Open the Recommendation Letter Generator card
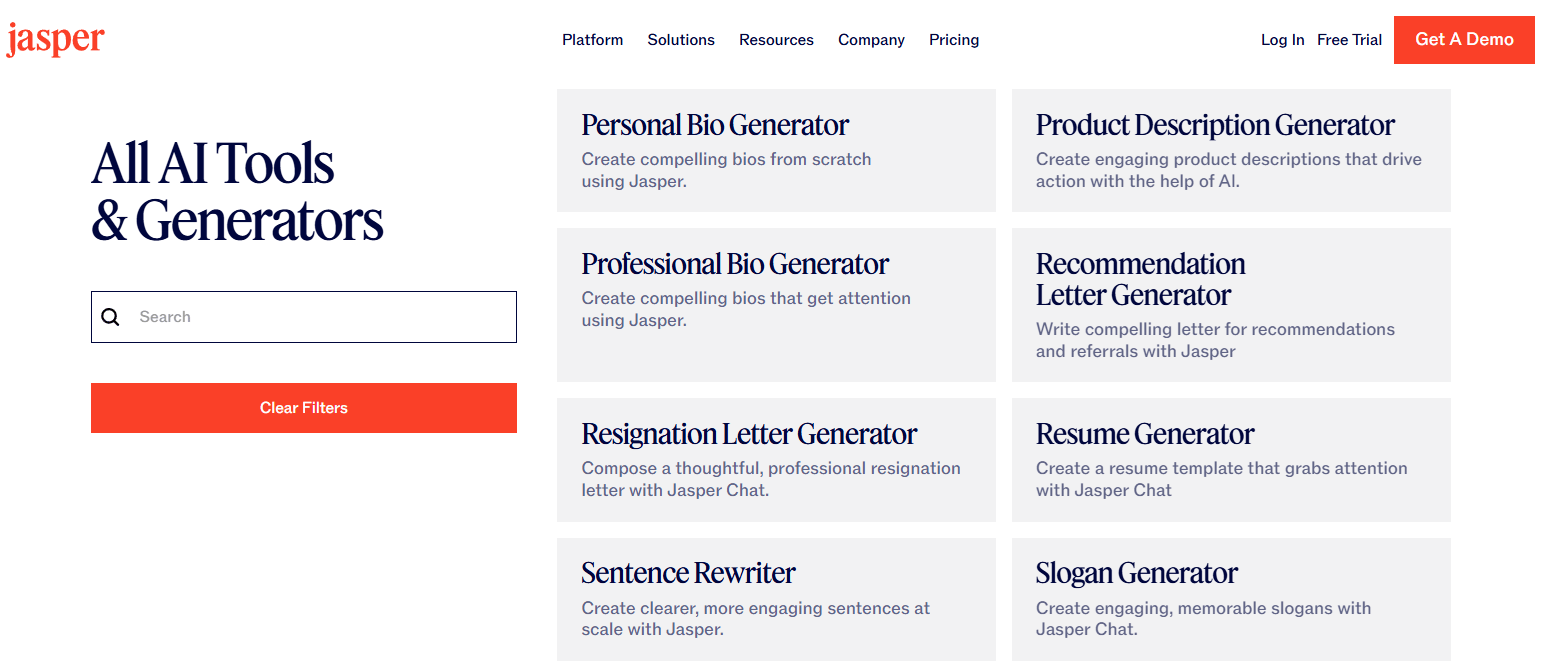This screenshot has height=668, width=1546. click(1231, 305)
